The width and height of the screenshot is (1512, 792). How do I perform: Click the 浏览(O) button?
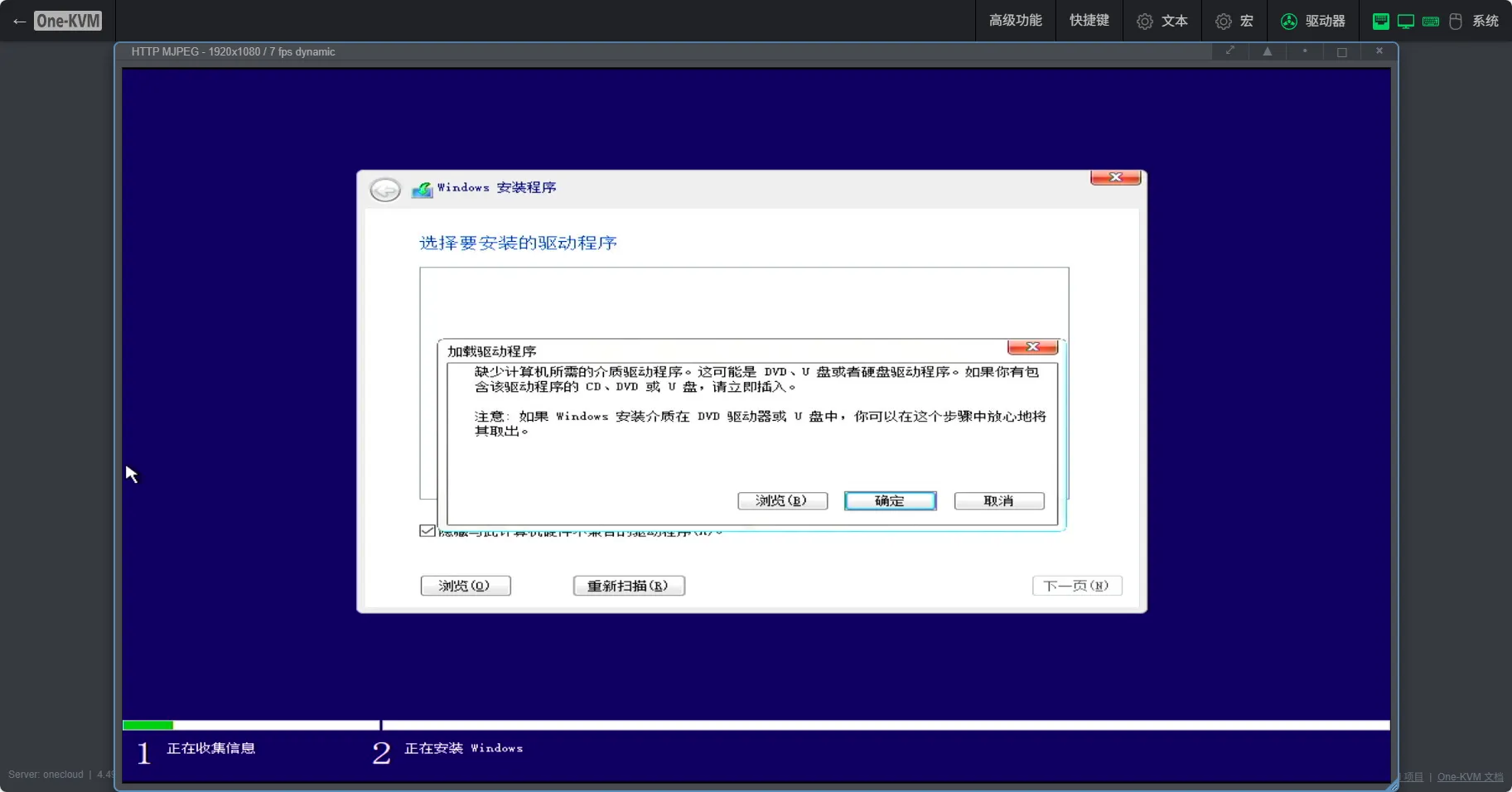(466, 586)
